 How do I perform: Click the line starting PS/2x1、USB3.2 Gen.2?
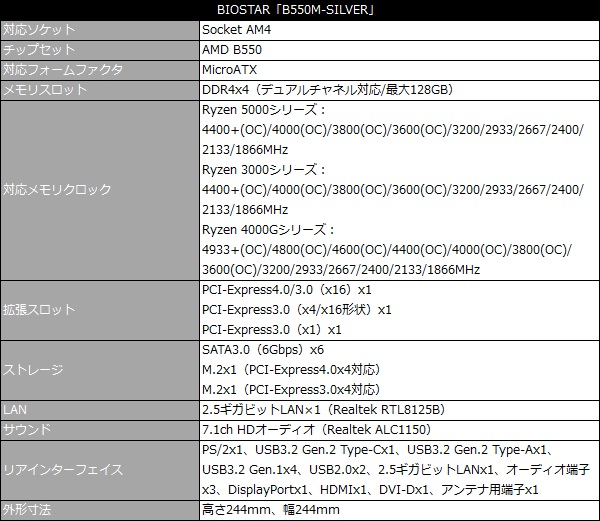pyautogui.click(x=378, y=450)
